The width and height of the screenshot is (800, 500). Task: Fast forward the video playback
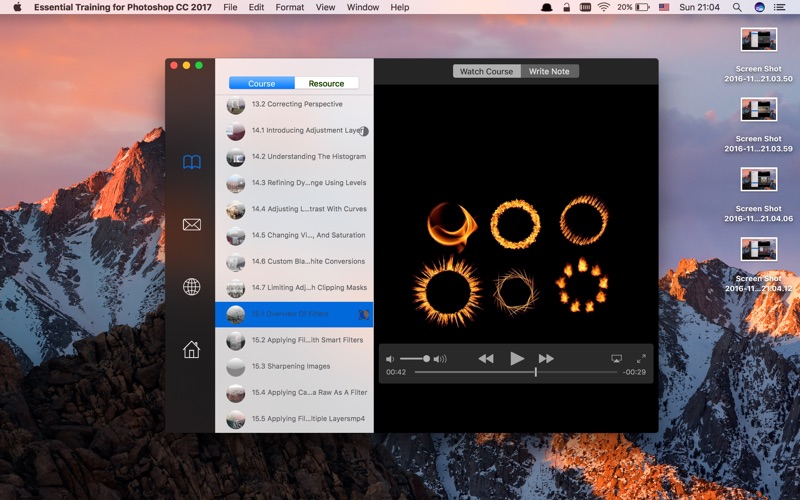pos(546,359)
